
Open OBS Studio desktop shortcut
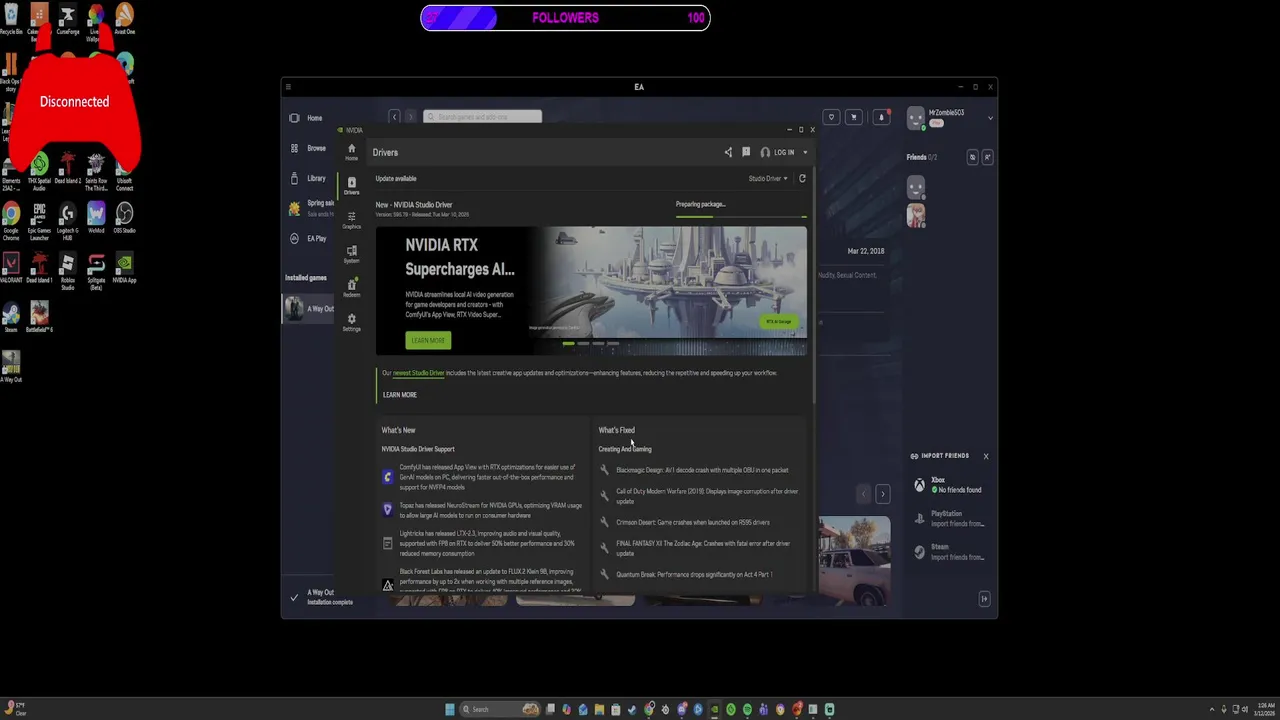[124, 218]
